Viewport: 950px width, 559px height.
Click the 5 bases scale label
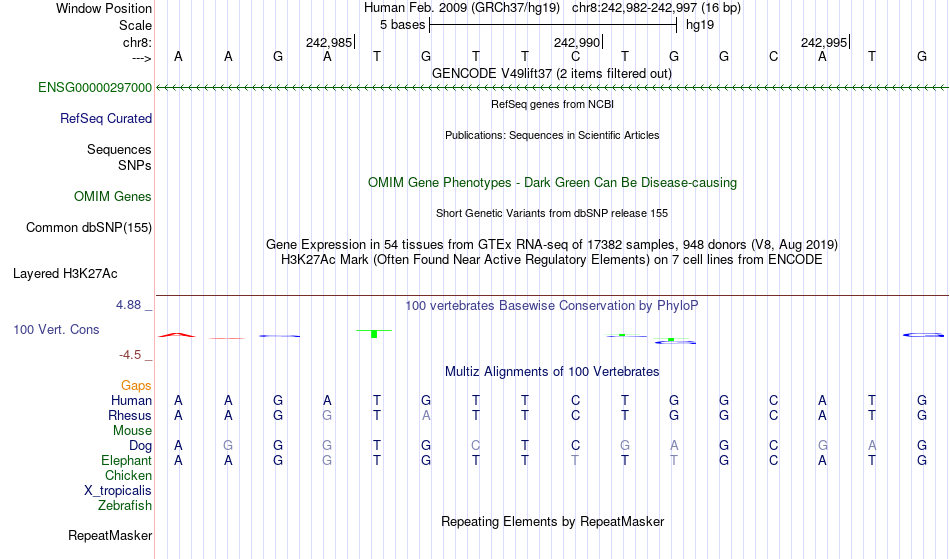(403, 25)
